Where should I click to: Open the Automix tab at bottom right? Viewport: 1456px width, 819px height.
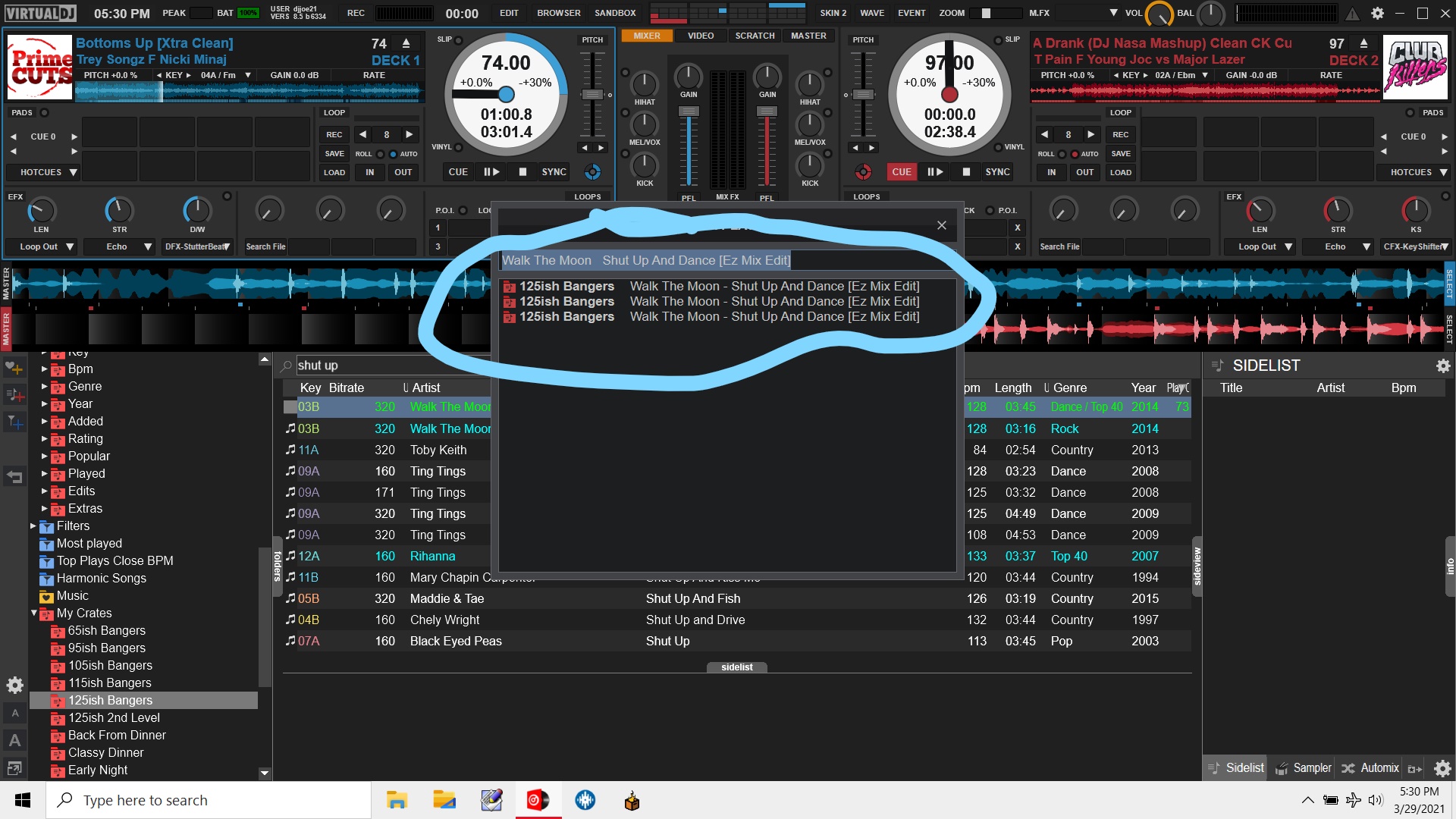click(1370, 768)
